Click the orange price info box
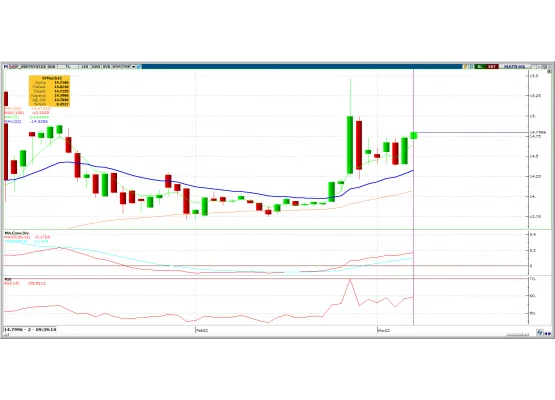 (49, 91)
